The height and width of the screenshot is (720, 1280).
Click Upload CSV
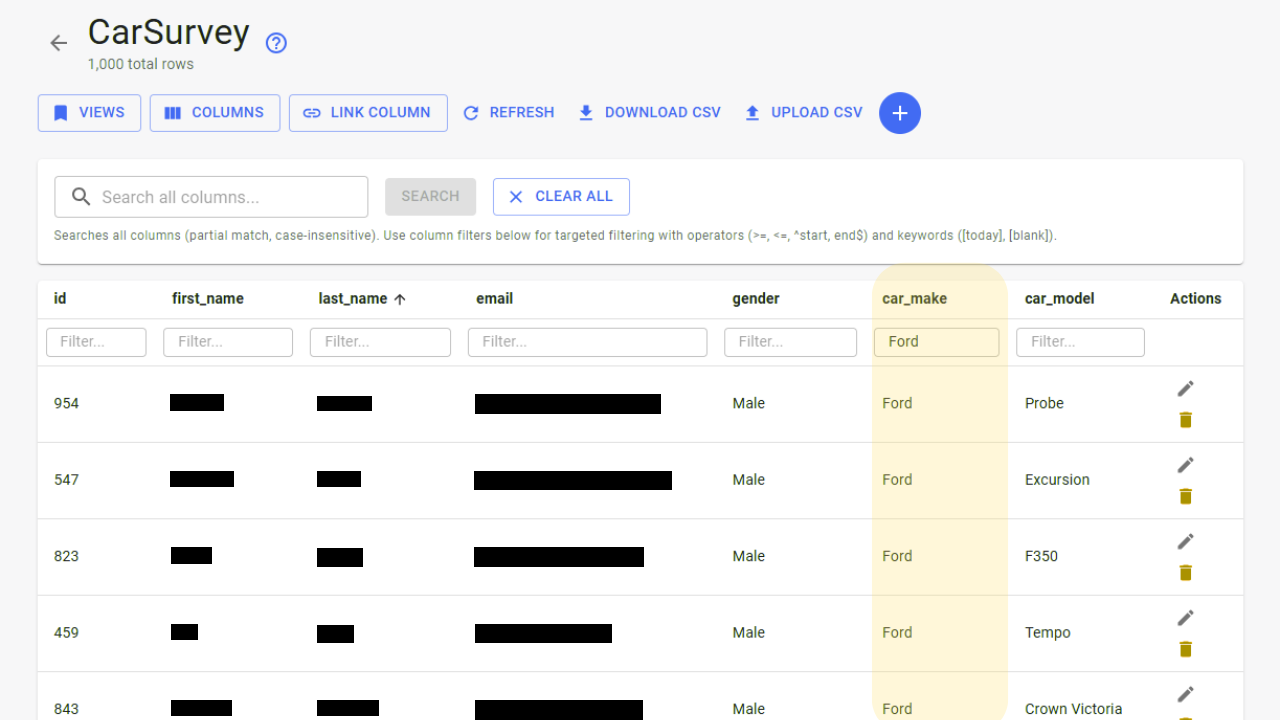point(803,113)
